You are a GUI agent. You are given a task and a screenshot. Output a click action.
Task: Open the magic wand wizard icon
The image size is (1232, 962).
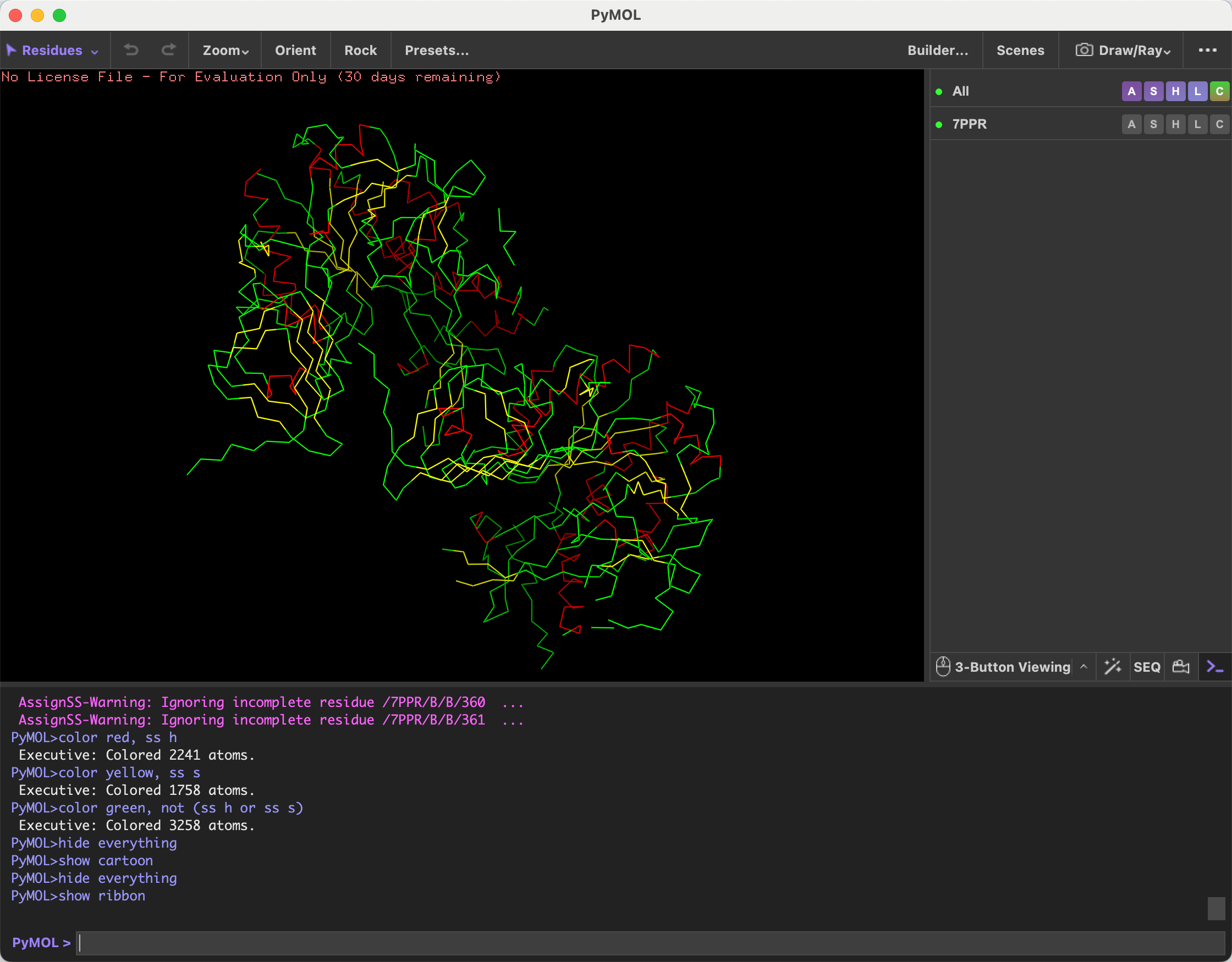(1113, 666)
